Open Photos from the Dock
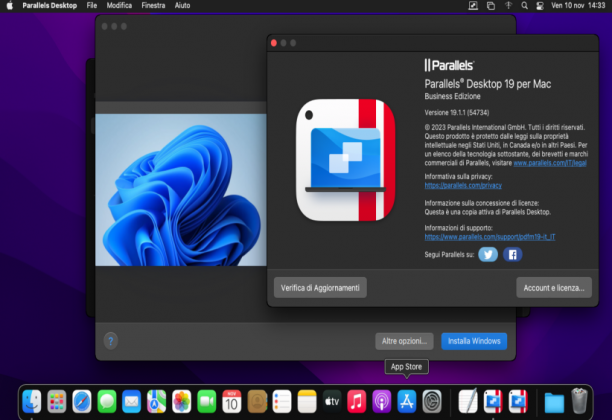Viewport: 612px width, 420px height. pos(181,401)
